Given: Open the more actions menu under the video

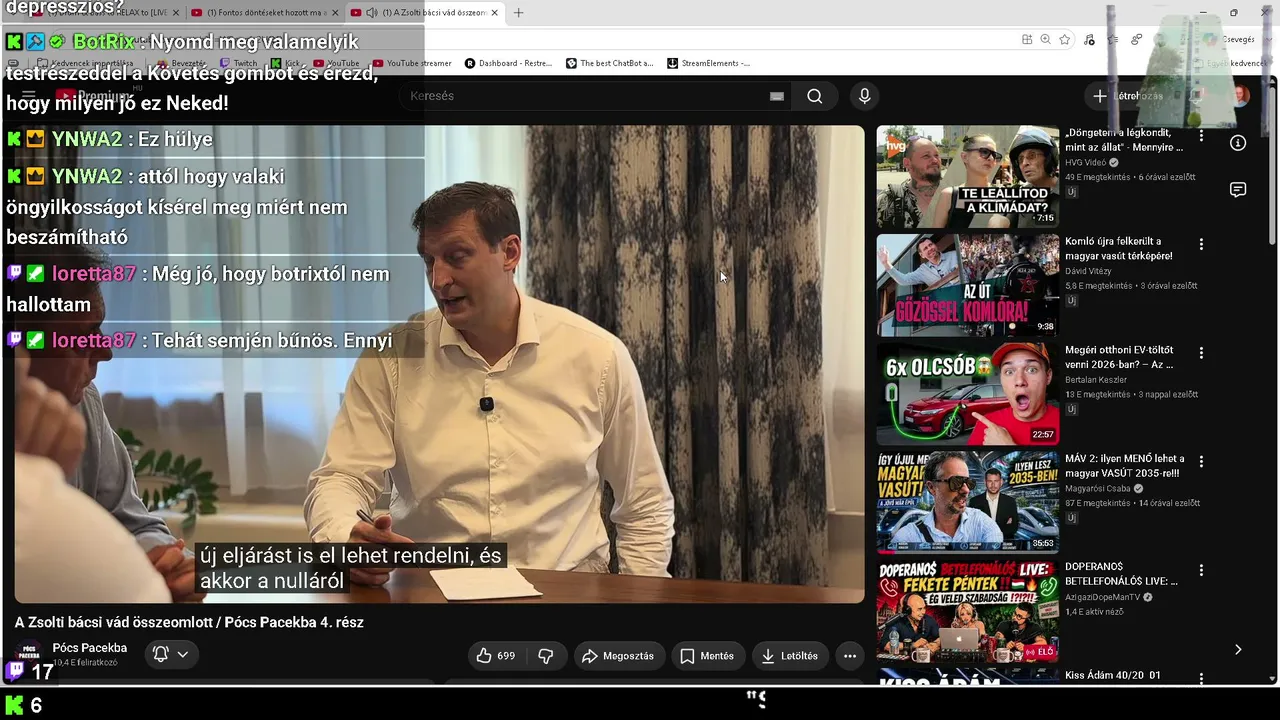Looking at the screenshot, I should pyautogui.click(x=850, y=656).
